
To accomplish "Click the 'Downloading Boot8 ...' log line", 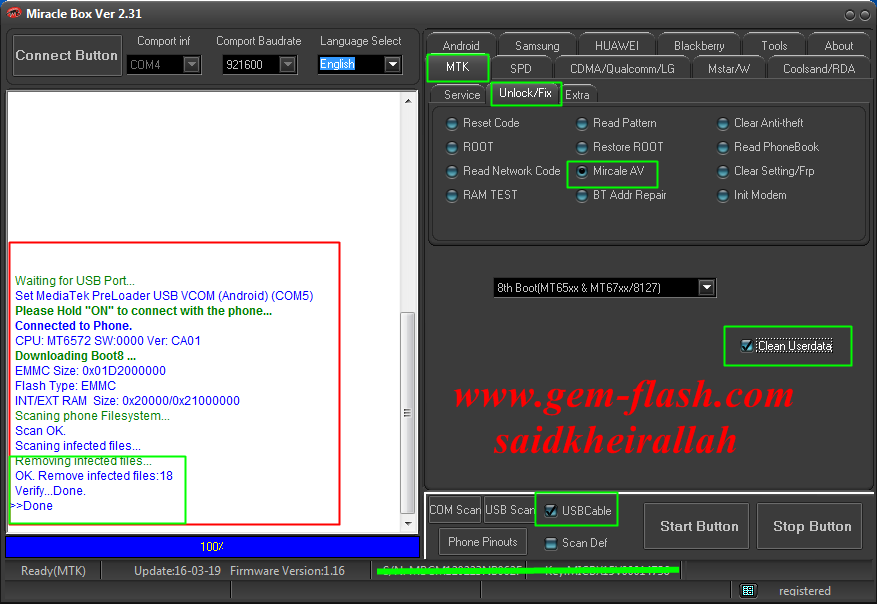I will (75, 356).
